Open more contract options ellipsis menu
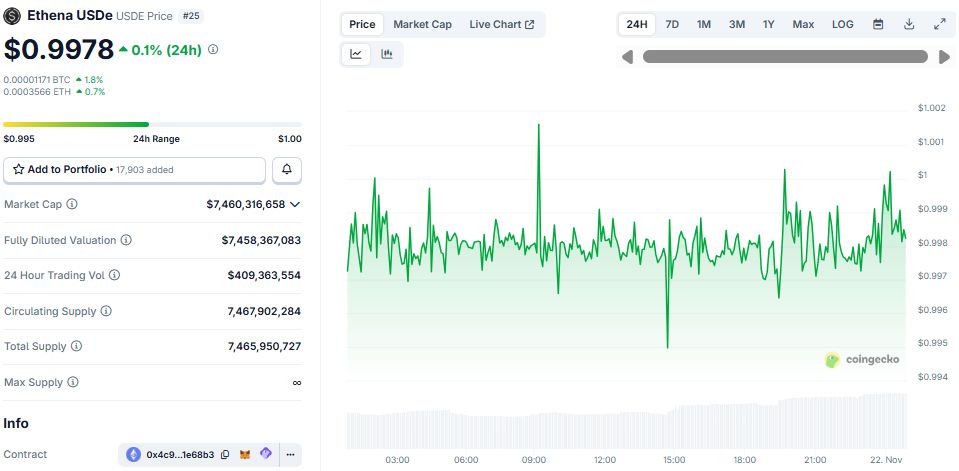This screenshot has height=471, width=959. (x=290, y=455)
